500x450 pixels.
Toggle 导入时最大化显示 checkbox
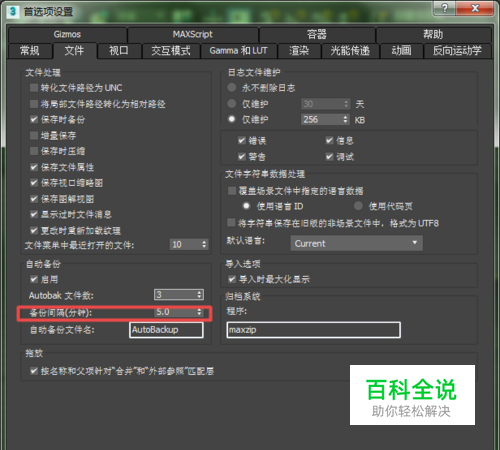point(232,279)
